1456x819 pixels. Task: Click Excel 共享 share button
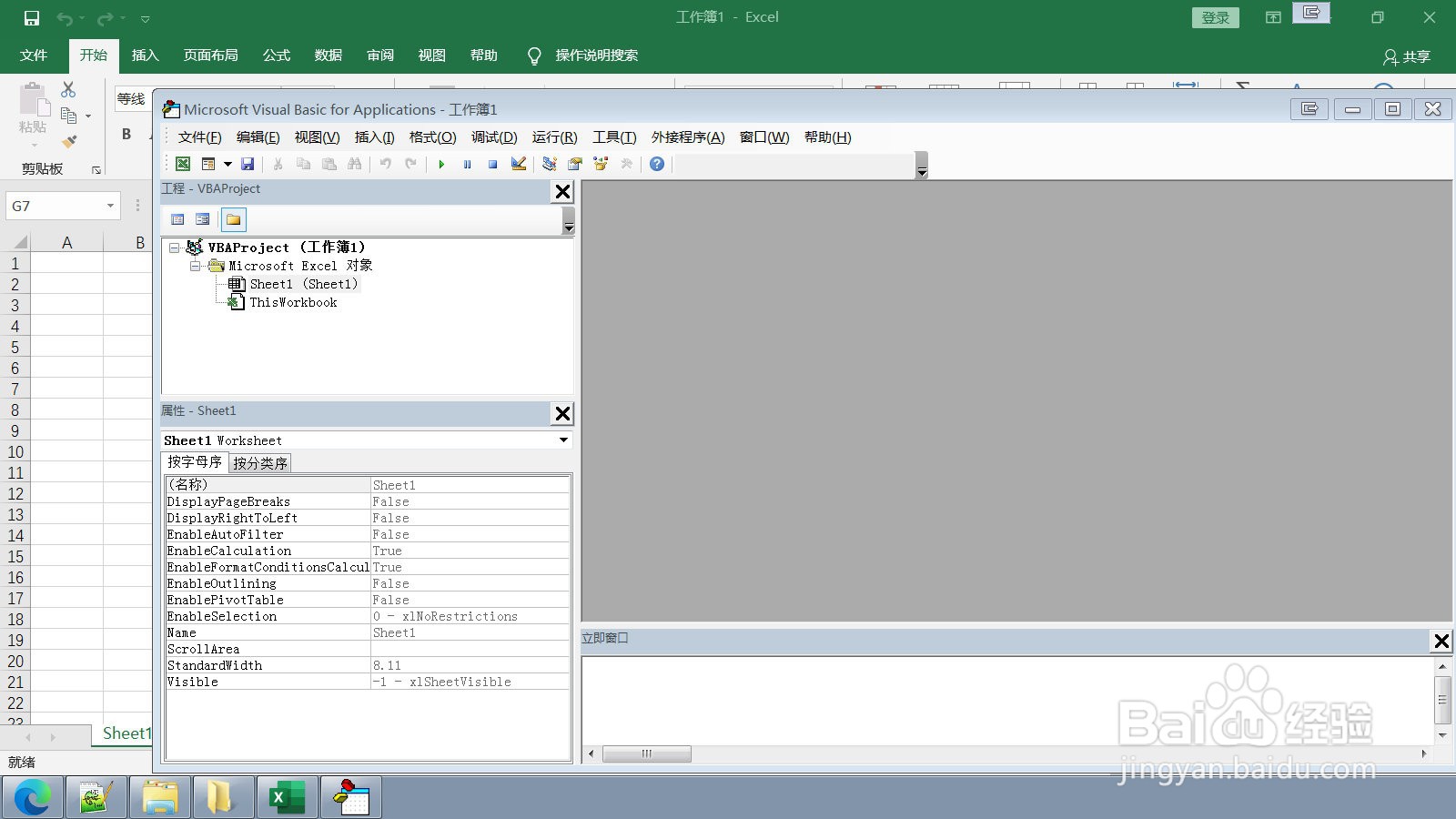click(x=1407, y=56)
